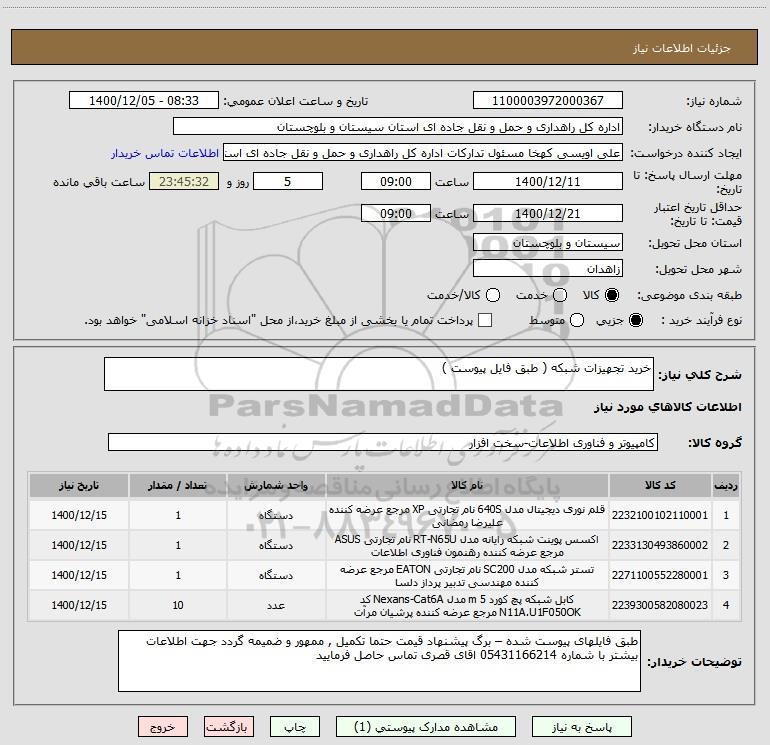This screenshot has height=745, width=770.
Task: Click the price validity hour 09:00 field
Action: (x=396, y=214)
